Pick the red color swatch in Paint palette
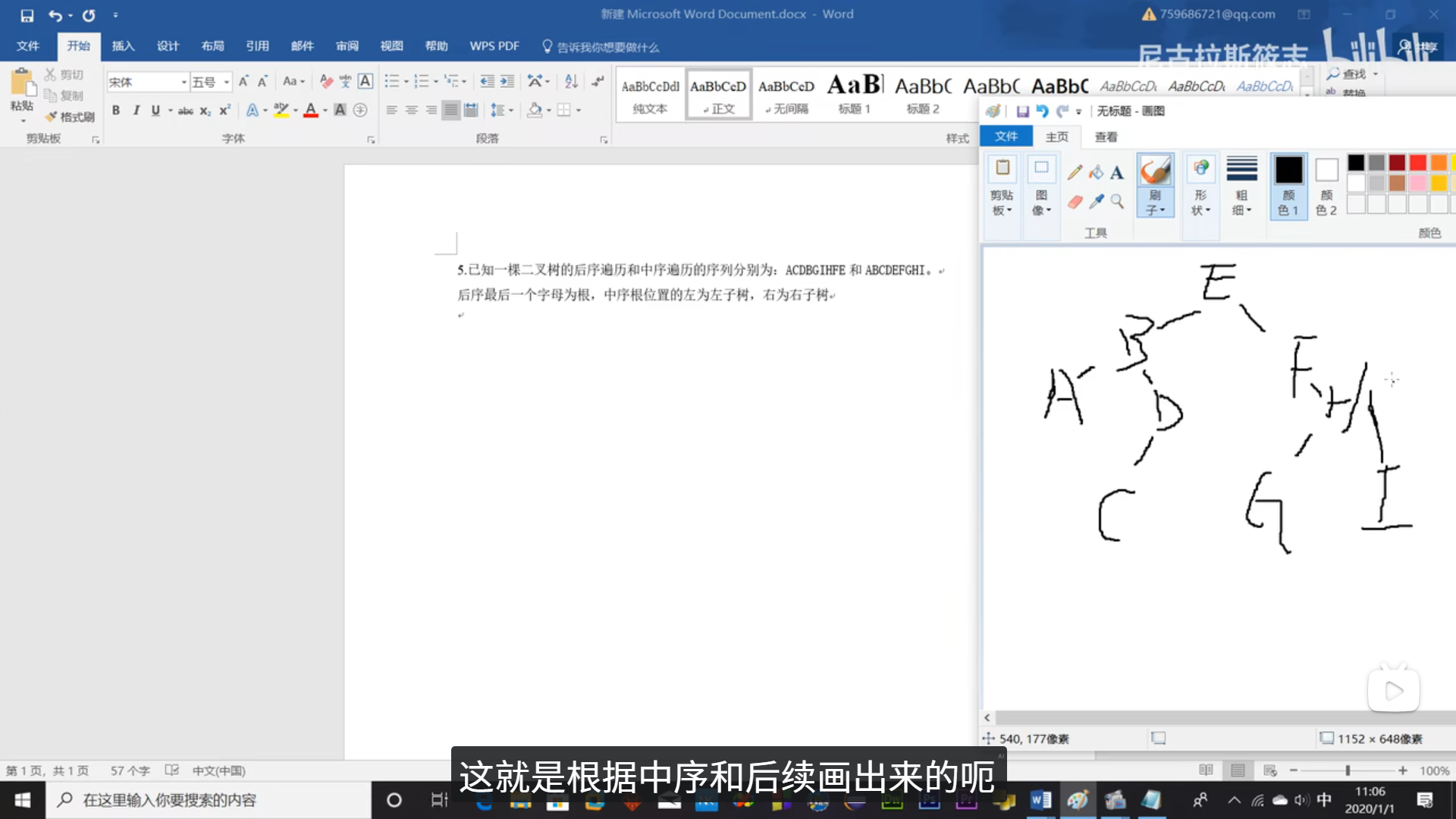The width and height of the screenshot is (1456, 819). tap(1417, 162)
